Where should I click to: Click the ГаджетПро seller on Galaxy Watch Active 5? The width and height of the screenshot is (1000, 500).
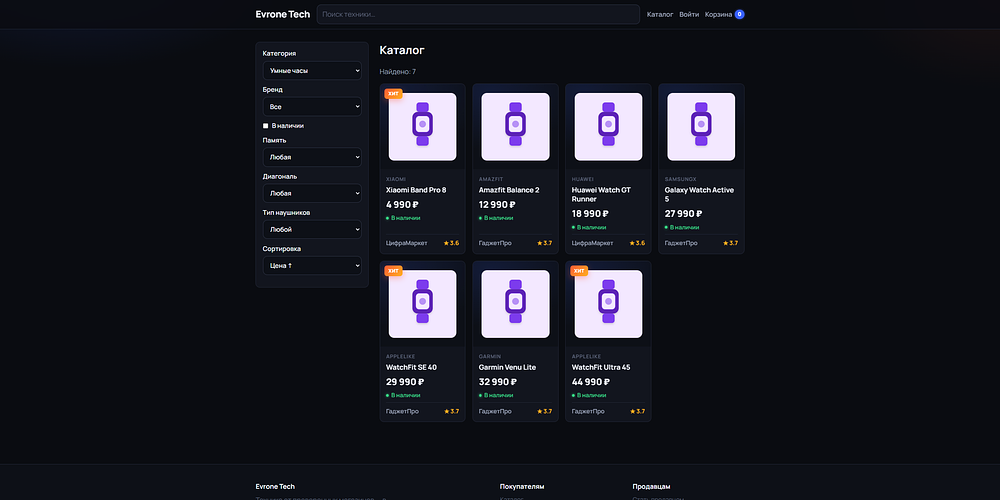[x=680, y=243]
